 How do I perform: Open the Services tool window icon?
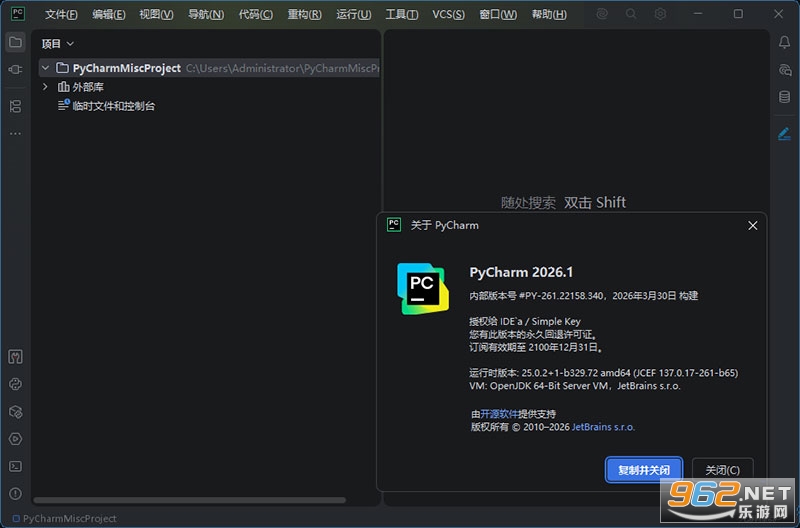coord(15,439)
